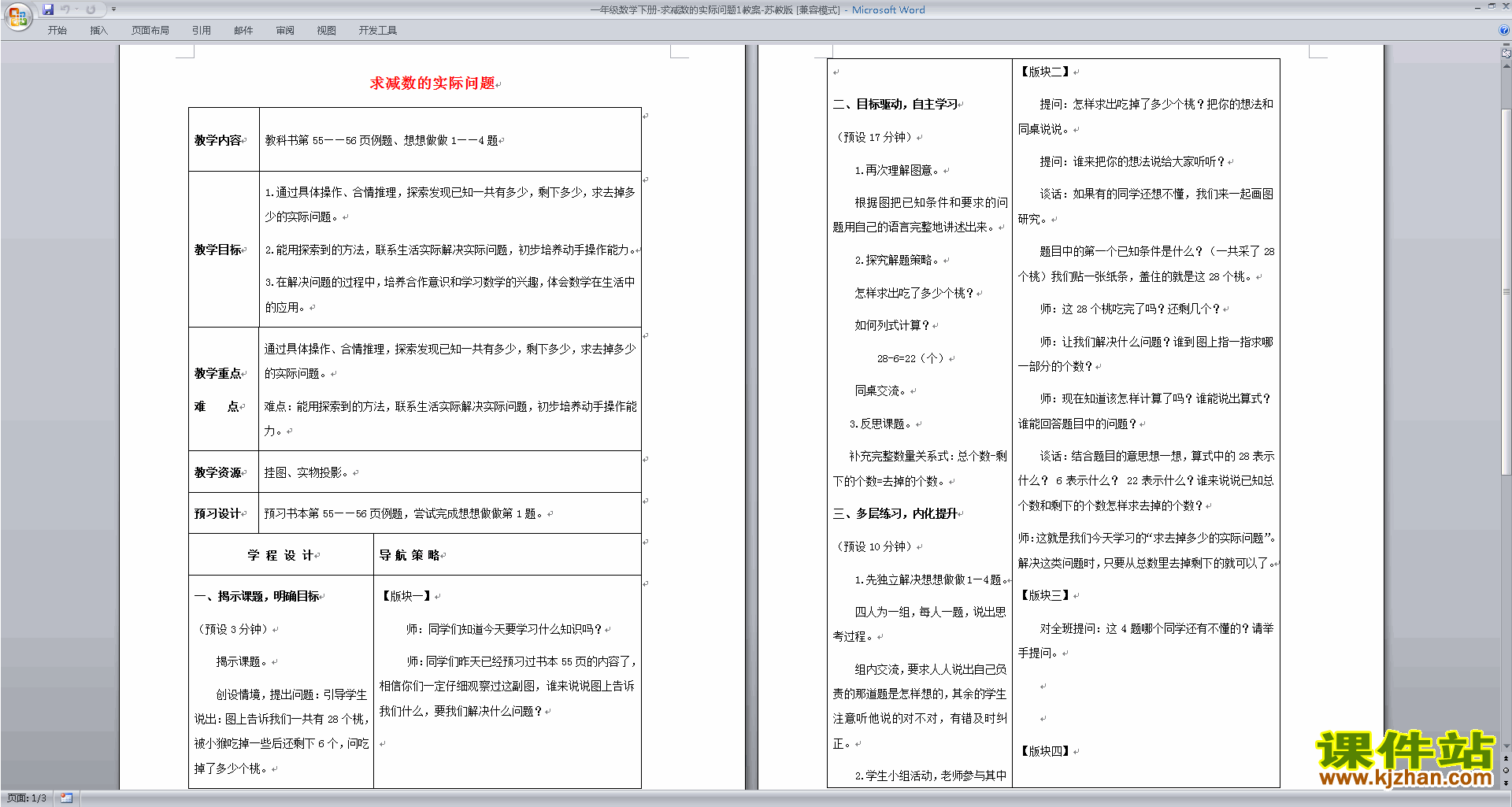1512x807 pixels.
Task: Click the 【版块三】 label
Action: coord(1045,595)
